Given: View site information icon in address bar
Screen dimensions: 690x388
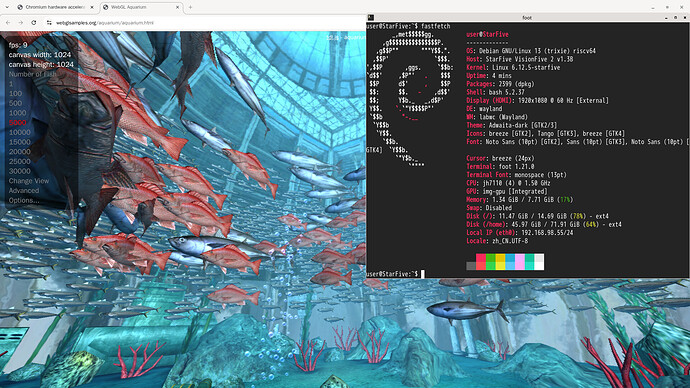Looking at the screenshot, I should tap(49, 22).
